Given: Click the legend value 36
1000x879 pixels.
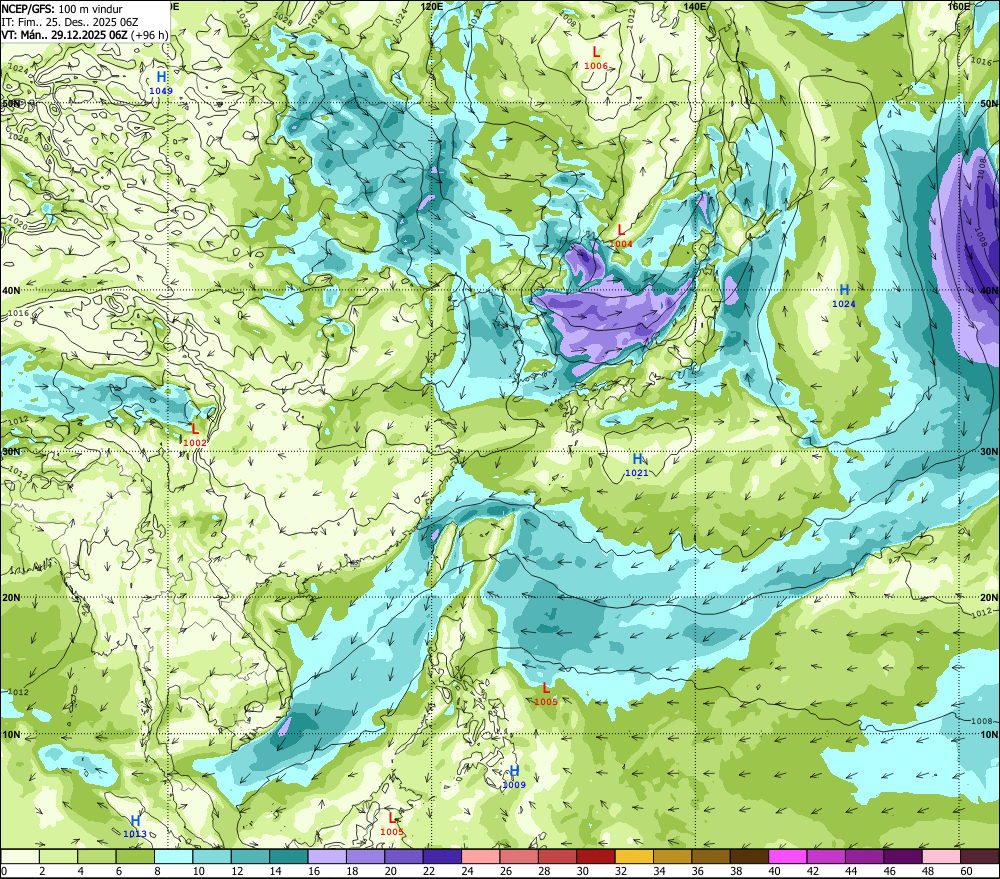Looking at the screenshot, I should click(x=697, y=871).
